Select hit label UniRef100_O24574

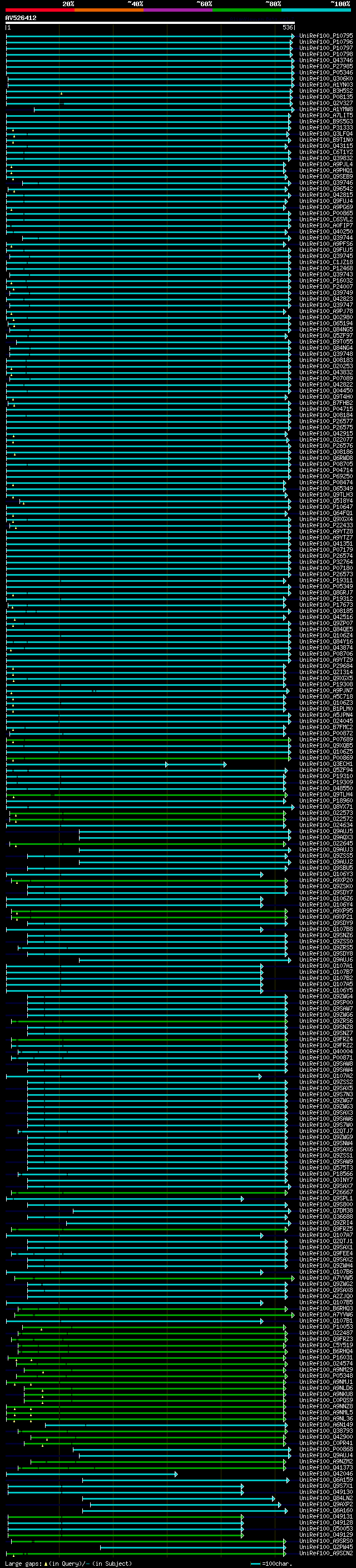point(326,1363)
